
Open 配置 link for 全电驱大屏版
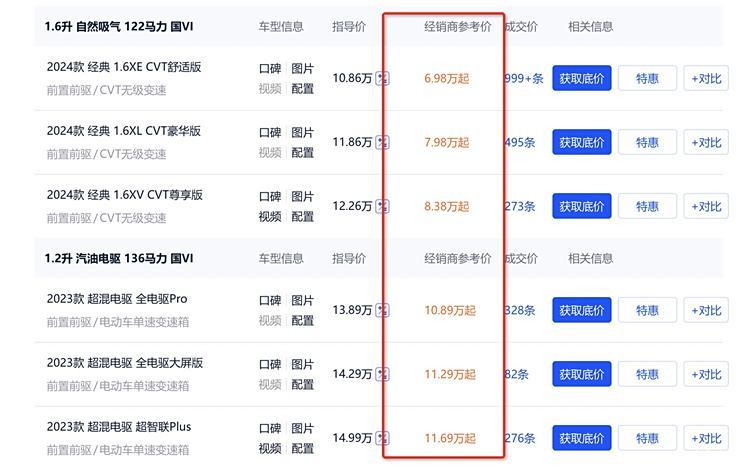click(302, 385)
